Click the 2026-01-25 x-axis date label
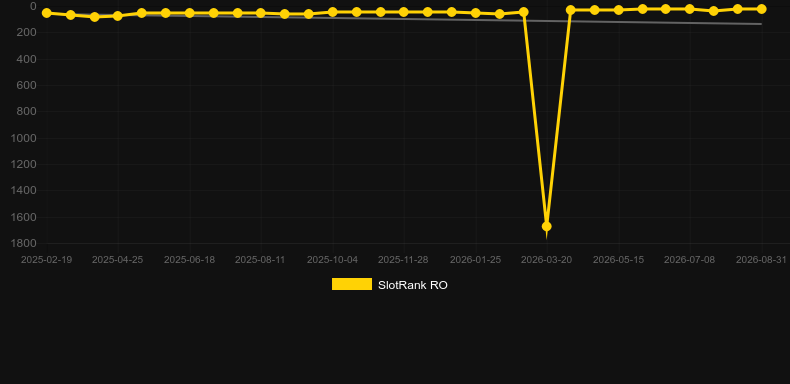This screenshot has height=384, width=790. [476, 260]
